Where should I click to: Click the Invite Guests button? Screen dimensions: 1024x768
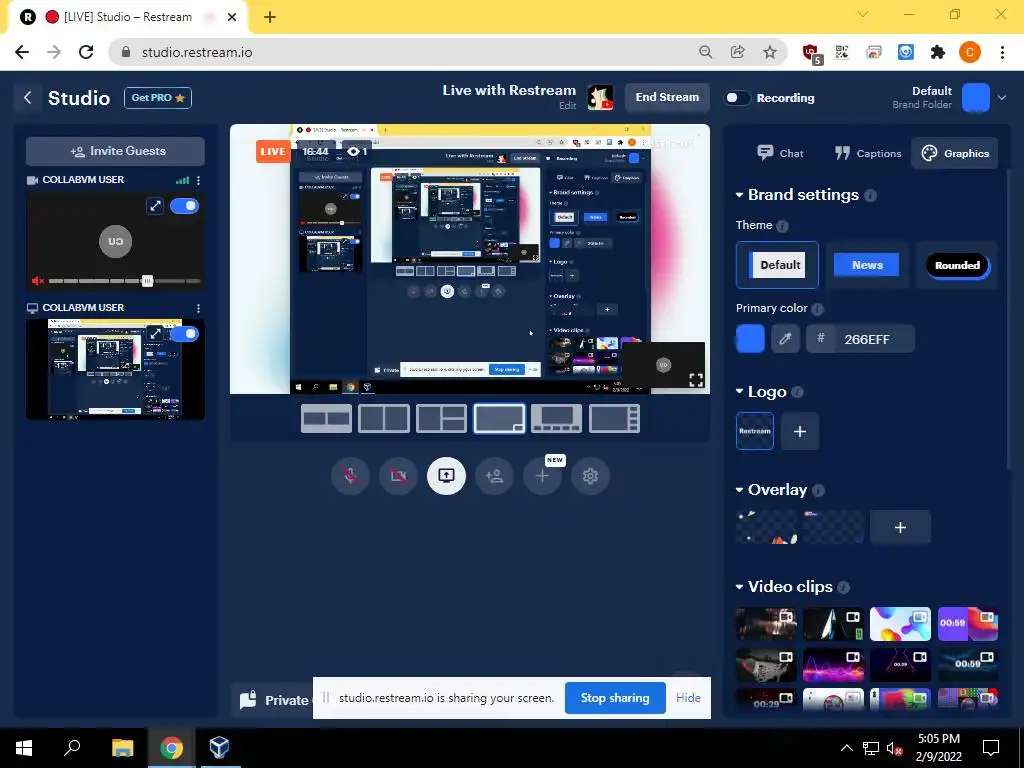click(116, 151)
